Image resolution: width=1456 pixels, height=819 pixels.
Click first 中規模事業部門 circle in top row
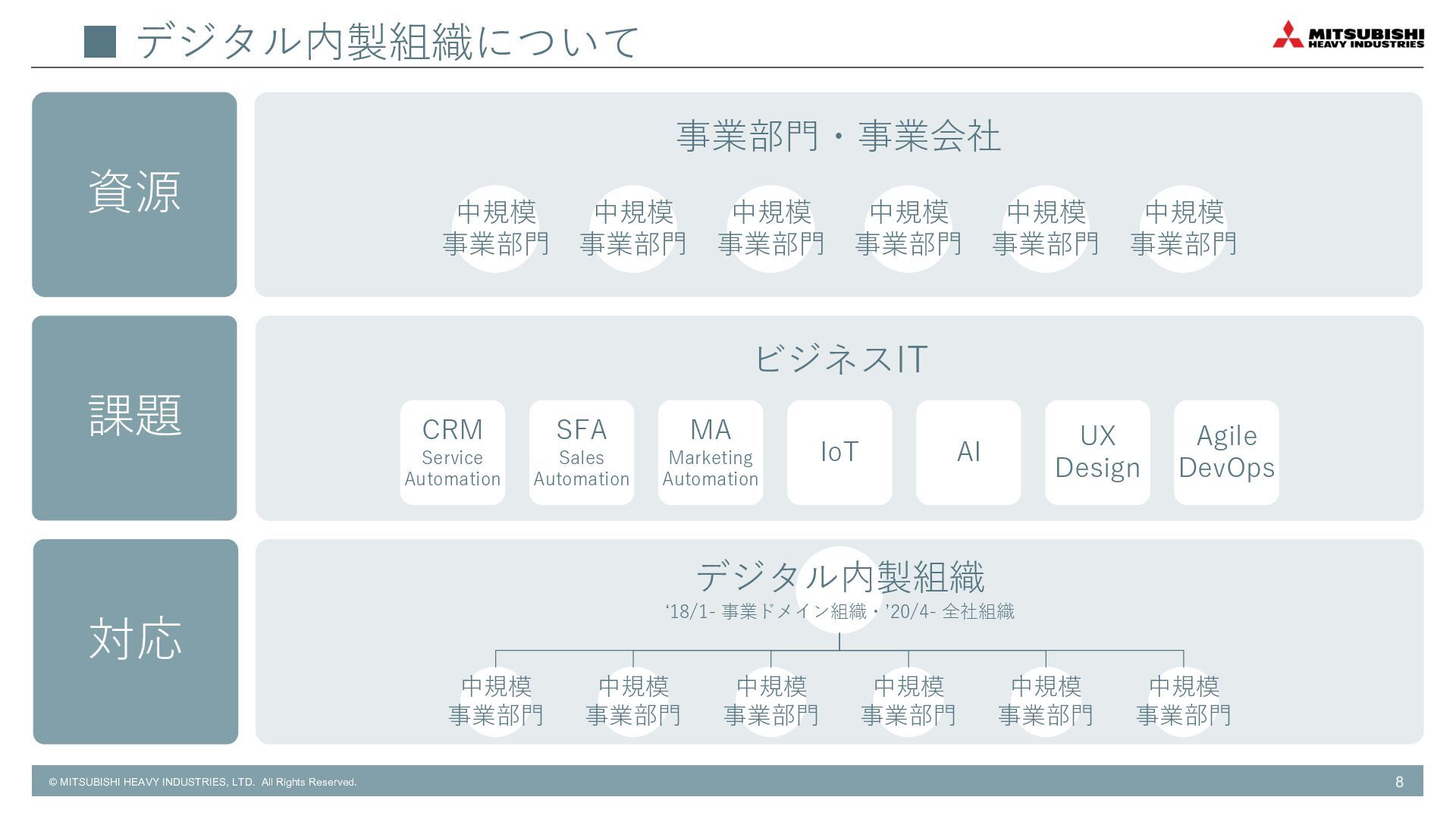coord(496,228)
